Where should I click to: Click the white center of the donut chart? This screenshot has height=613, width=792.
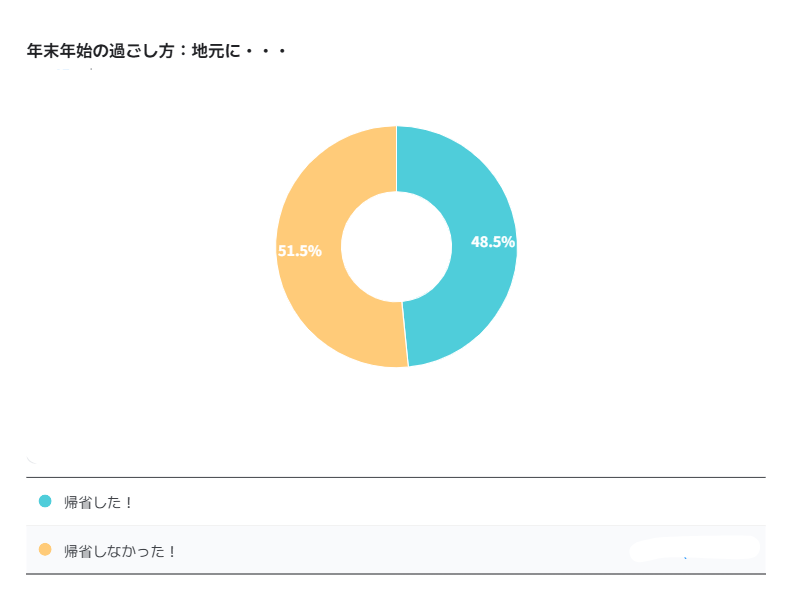(397, 246)
